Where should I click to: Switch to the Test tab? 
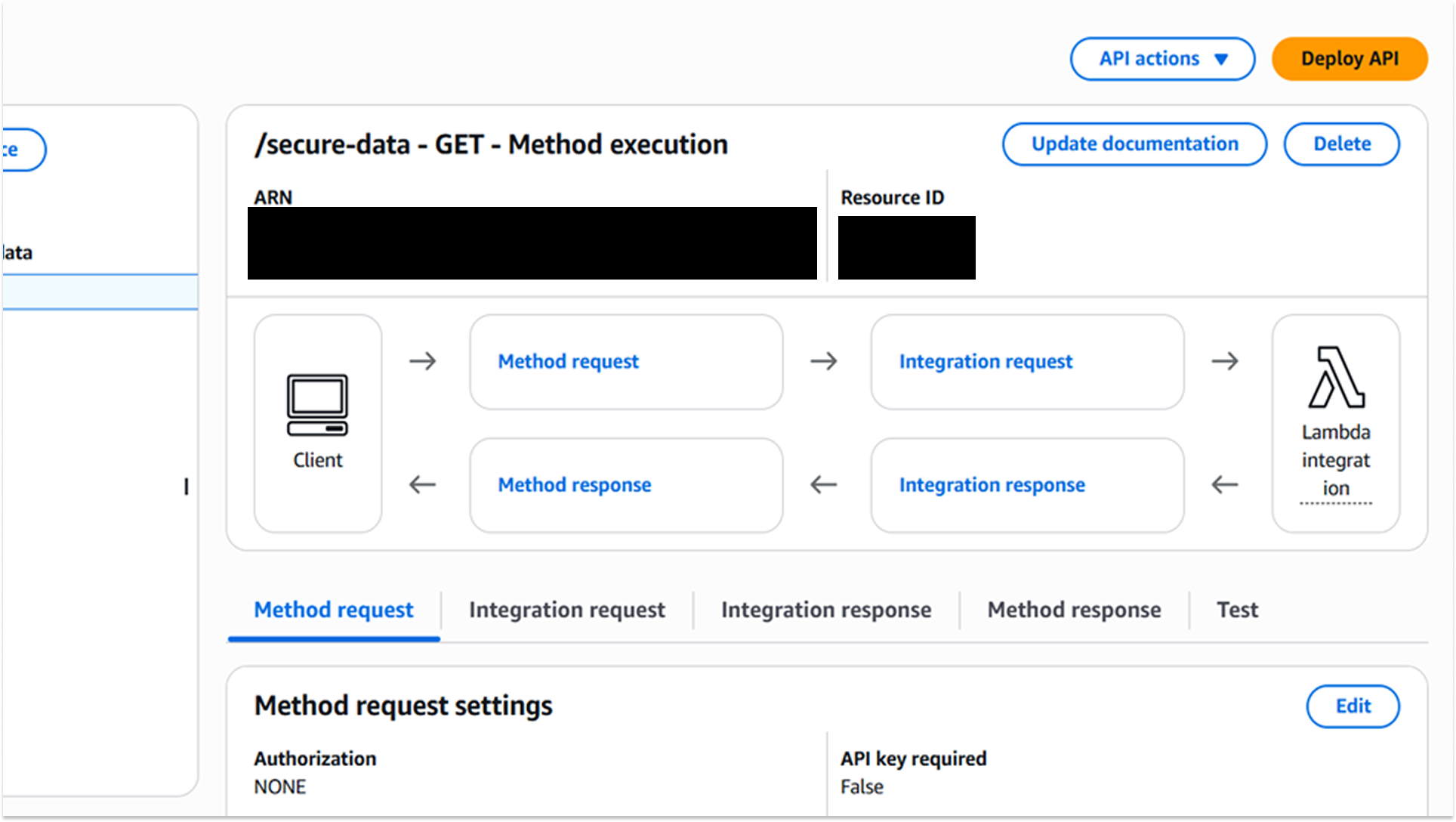1236,610
